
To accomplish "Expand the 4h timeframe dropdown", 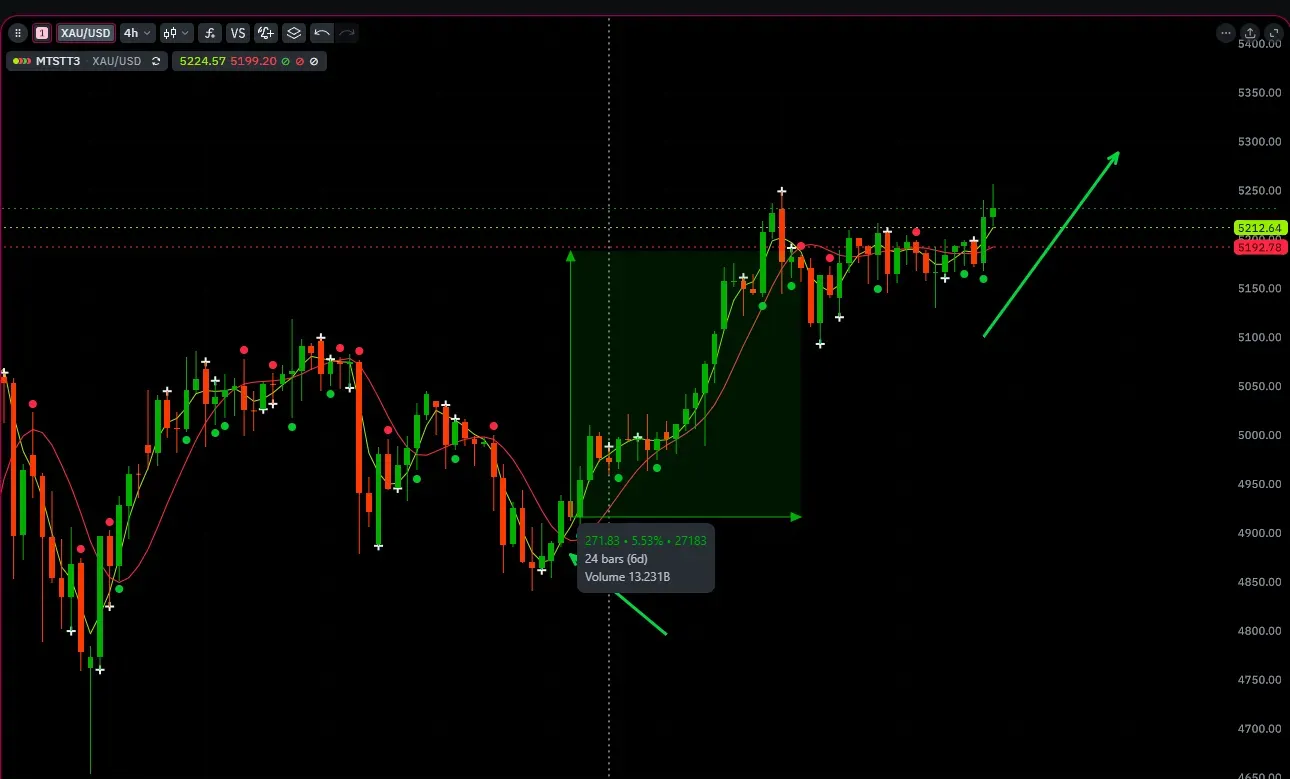I will tap(137, 33).
